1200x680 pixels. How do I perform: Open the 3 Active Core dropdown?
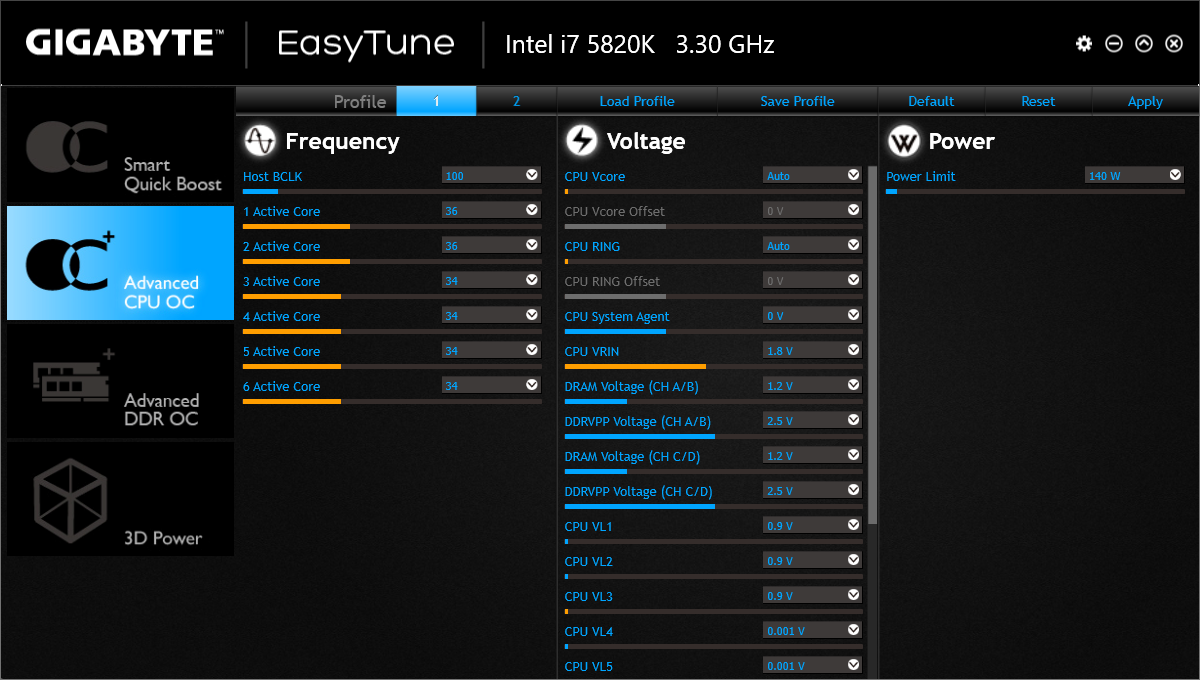pos(491,280)
